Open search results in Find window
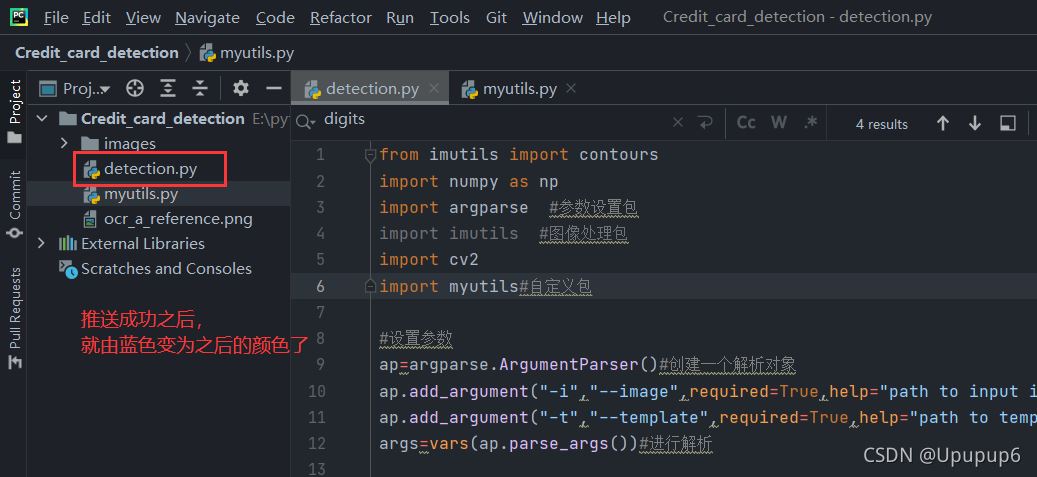The height and width of the screenshot is (477, 1037). [1008, 123]
